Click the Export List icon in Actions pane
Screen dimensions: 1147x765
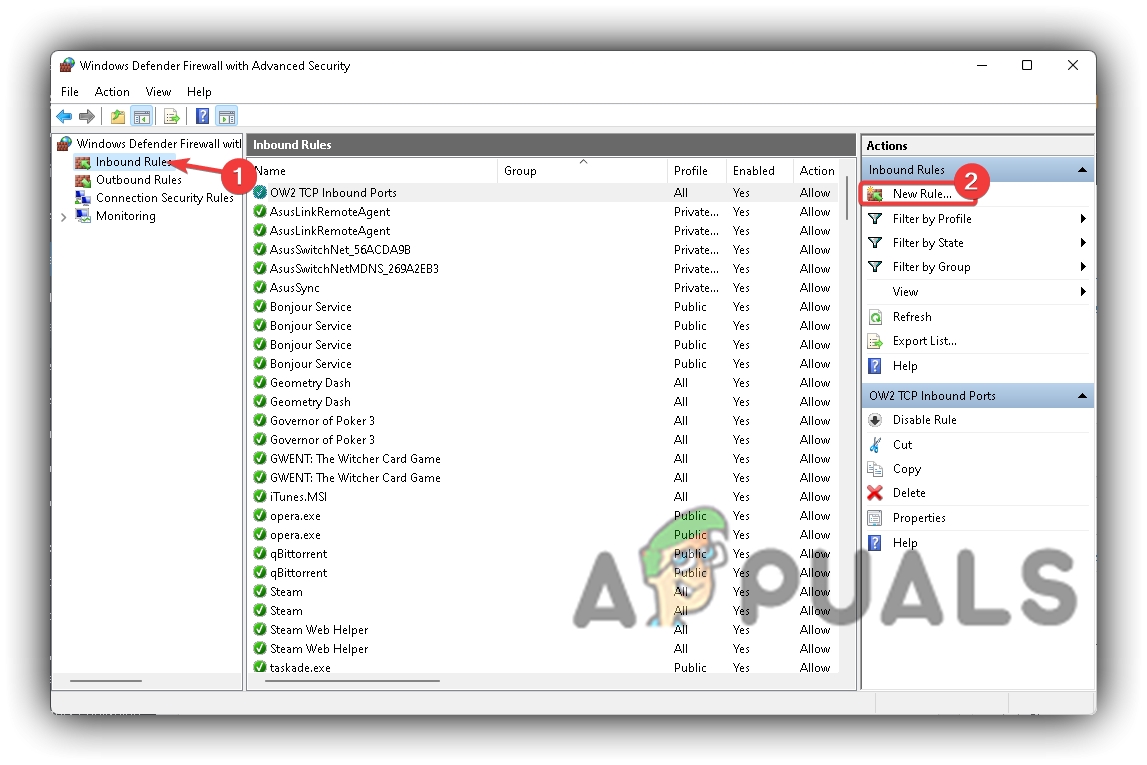tap(875, 341)
